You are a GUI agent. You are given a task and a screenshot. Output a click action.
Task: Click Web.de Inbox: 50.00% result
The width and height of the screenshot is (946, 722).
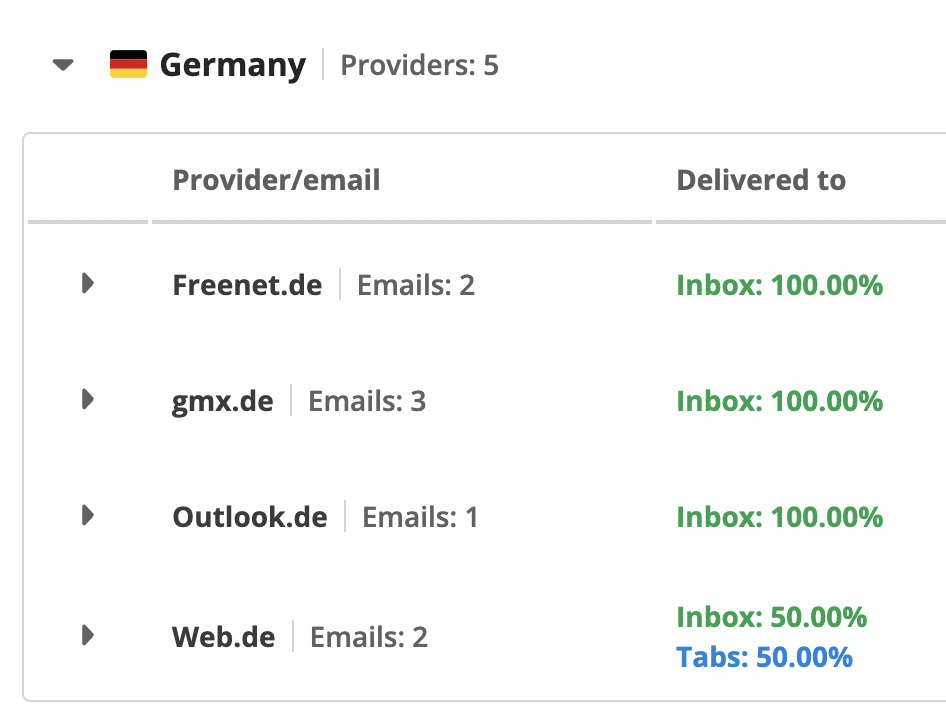(x=772, y=616)
